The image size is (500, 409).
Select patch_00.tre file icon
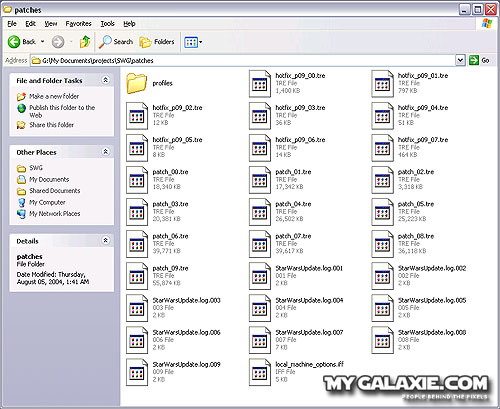(x=137, y=180)
